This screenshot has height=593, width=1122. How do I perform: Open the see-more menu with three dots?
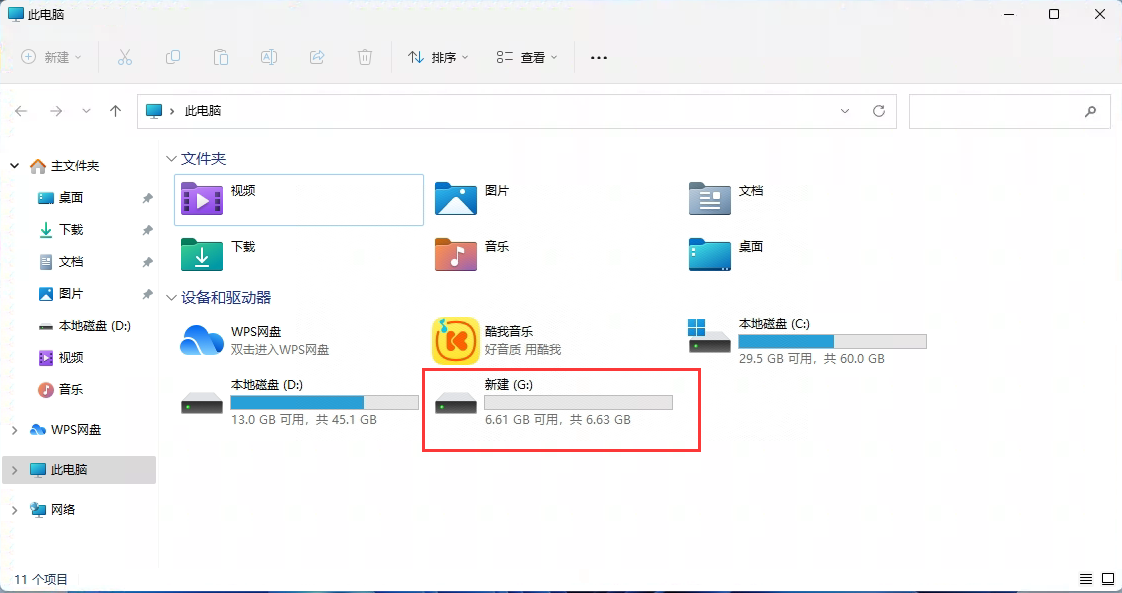[598, 57]
